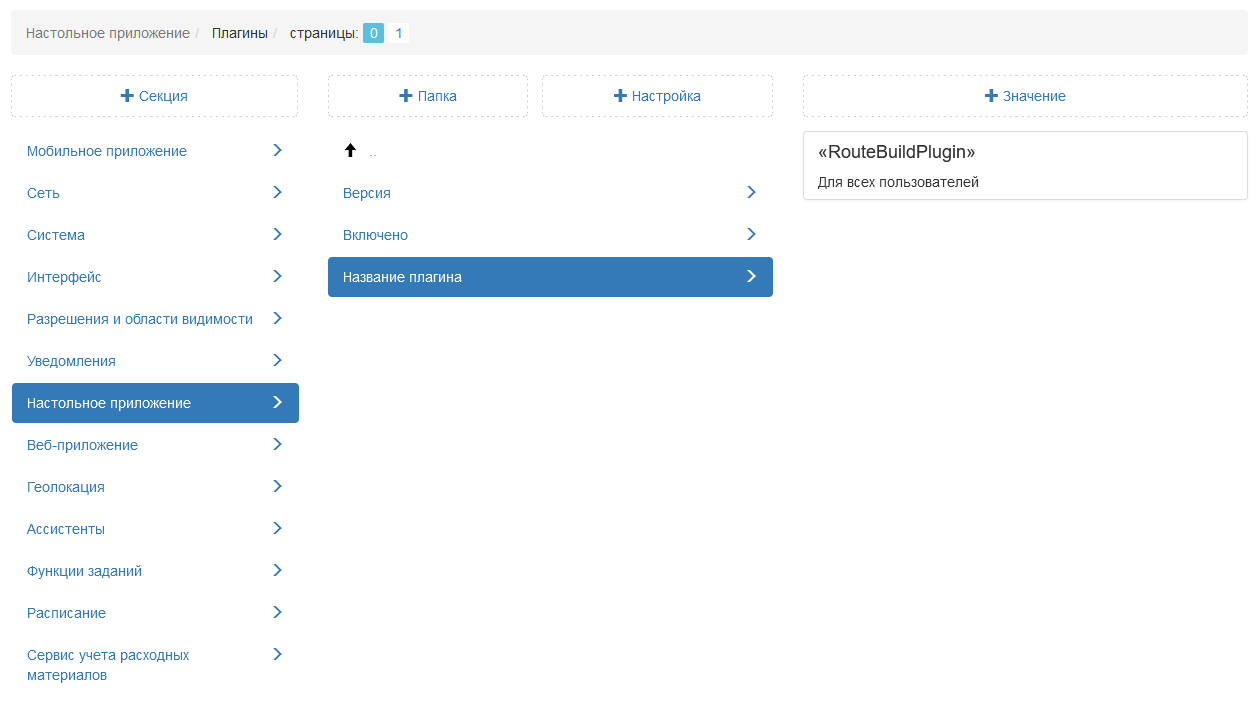Open the RouteBuildPlugin value card
The image size is (1258, 709).
click(1024, 165)
